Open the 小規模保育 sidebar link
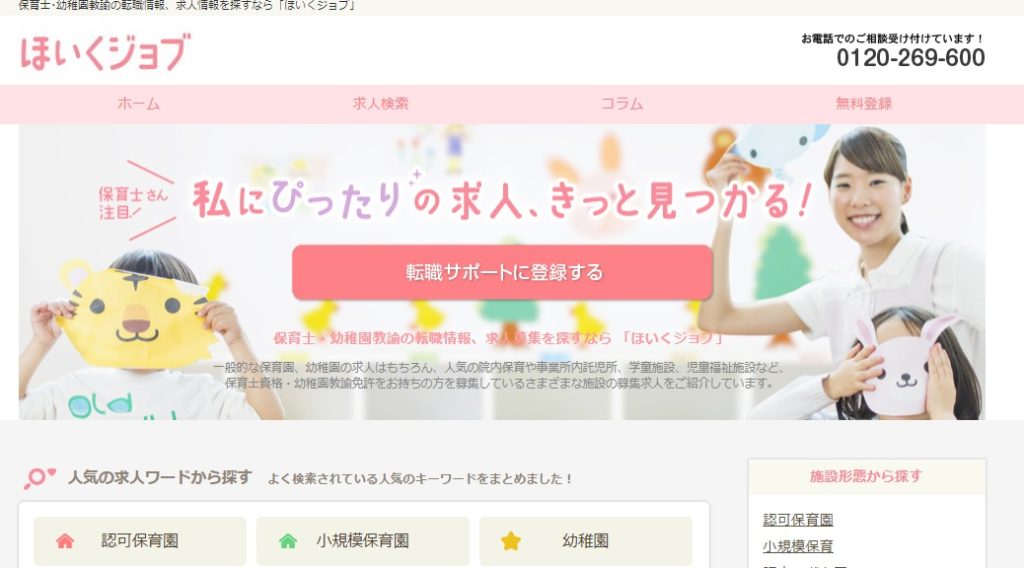This screenshot has height=568, width=1024. (x=798, y=546)
